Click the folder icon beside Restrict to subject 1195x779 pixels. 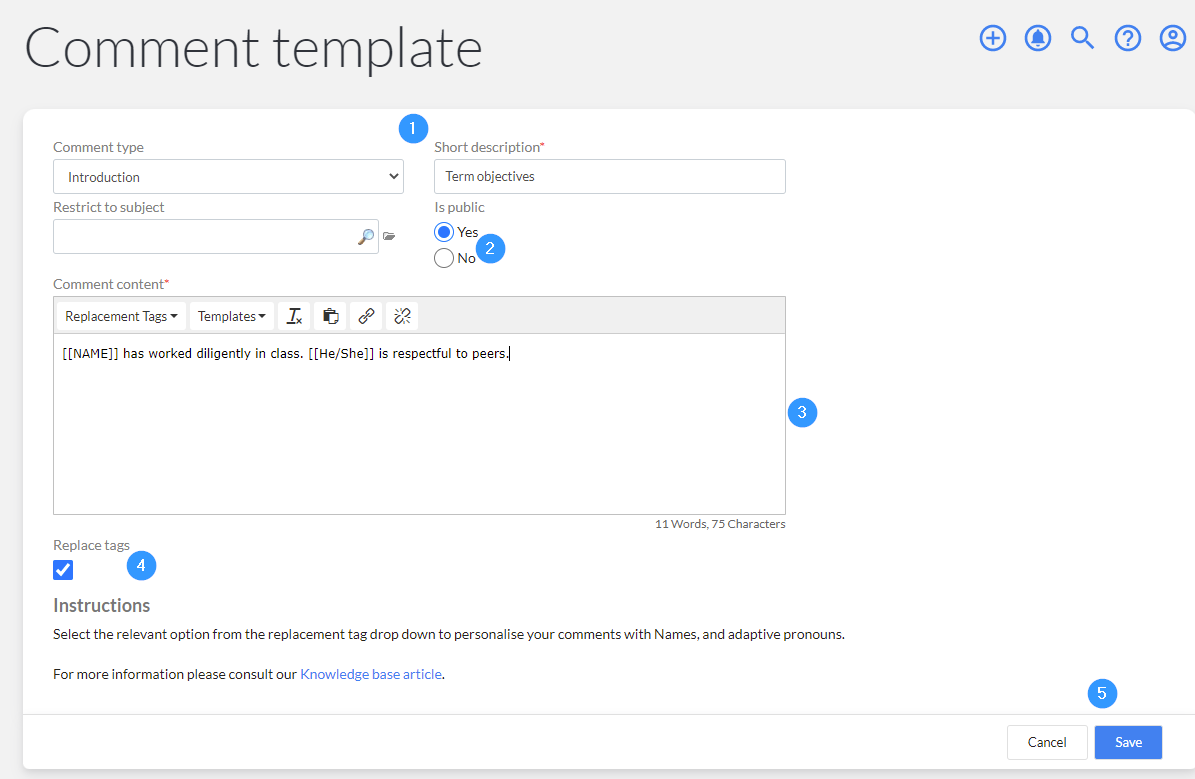click(x=389, y=236)
